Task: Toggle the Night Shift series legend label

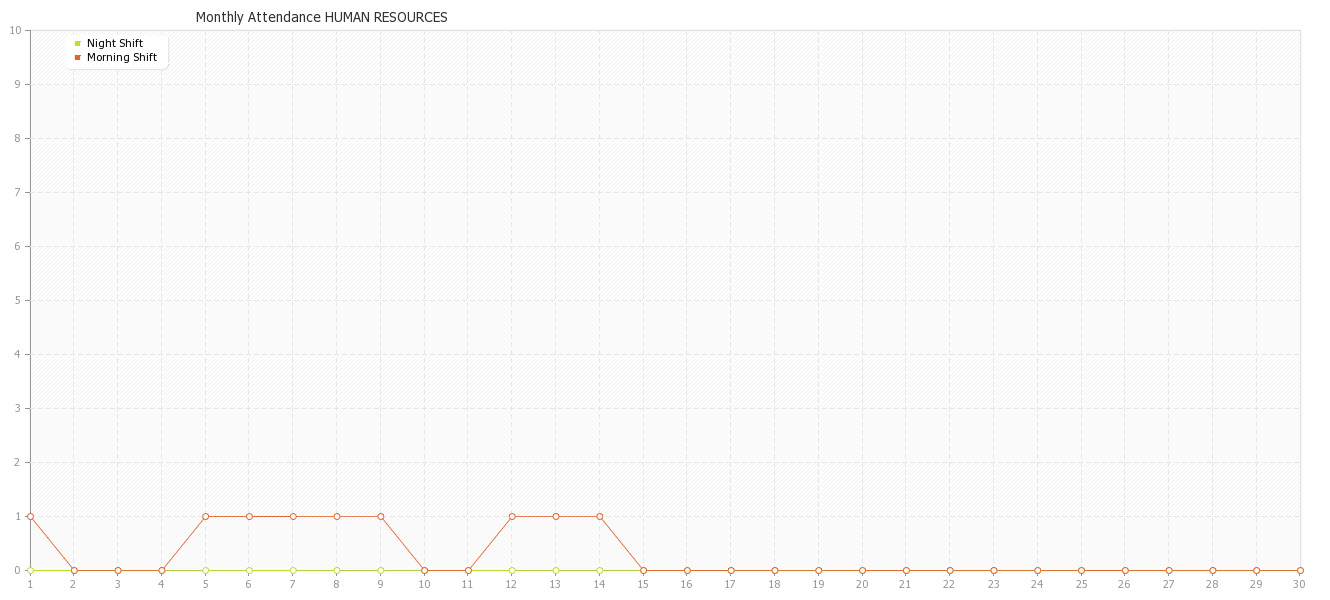Action: [114, 43]
